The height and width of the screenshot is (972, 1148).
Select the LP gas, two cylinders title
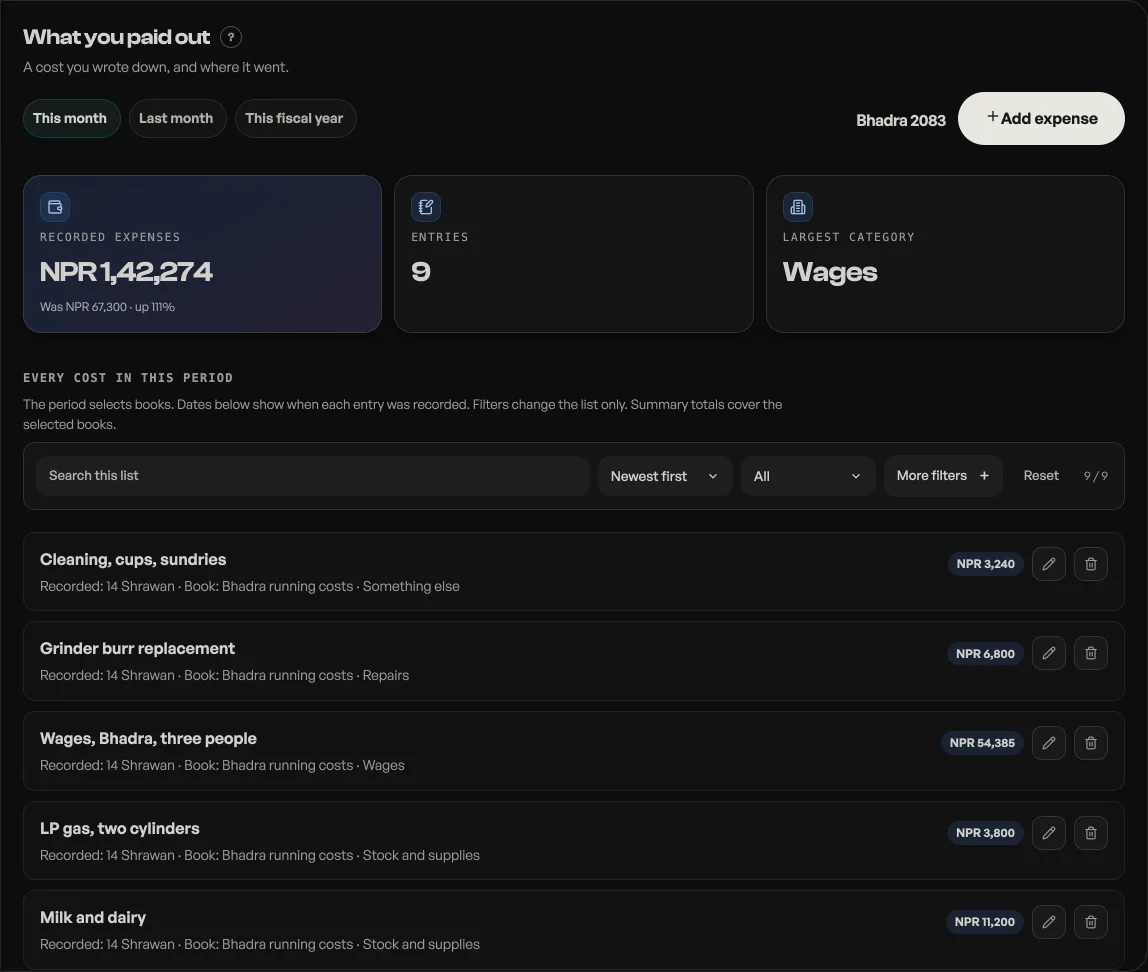(120, 829)
